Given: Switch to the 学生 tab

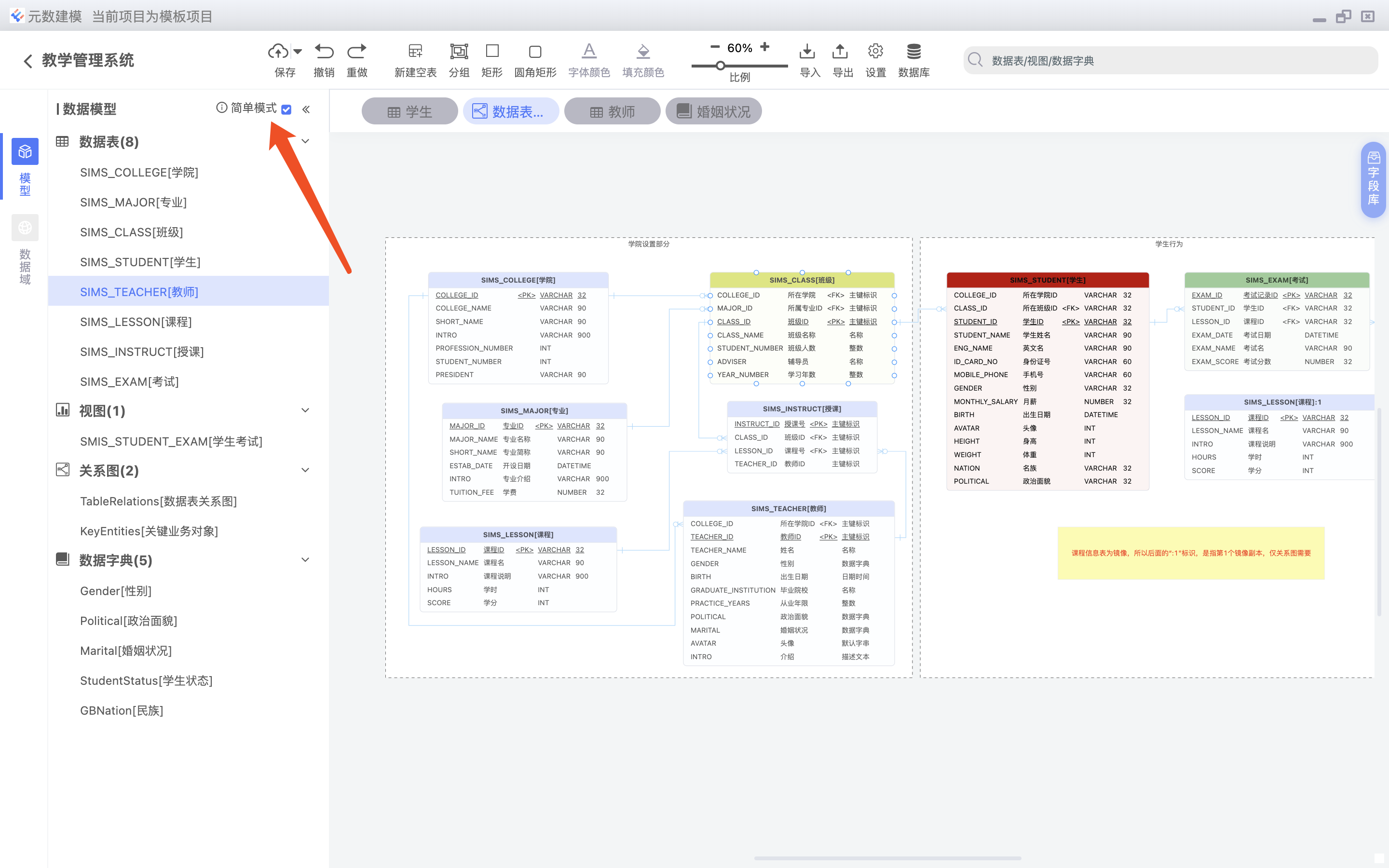Looking at the screenshot, I should click(x=409, y=111).
